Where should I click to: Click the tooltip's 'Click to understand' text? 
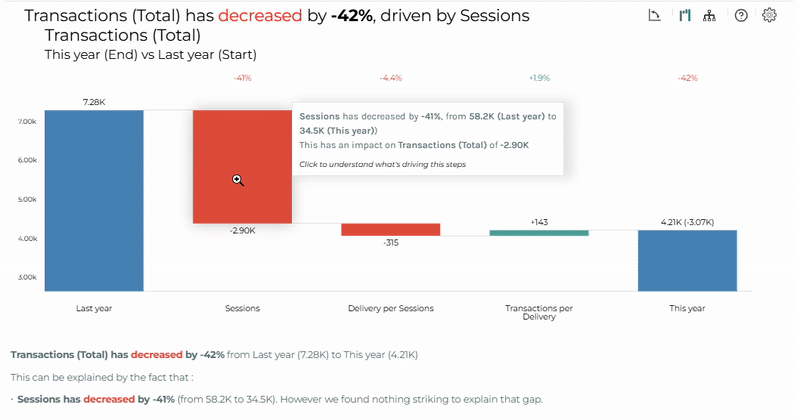tap(382, 164)
